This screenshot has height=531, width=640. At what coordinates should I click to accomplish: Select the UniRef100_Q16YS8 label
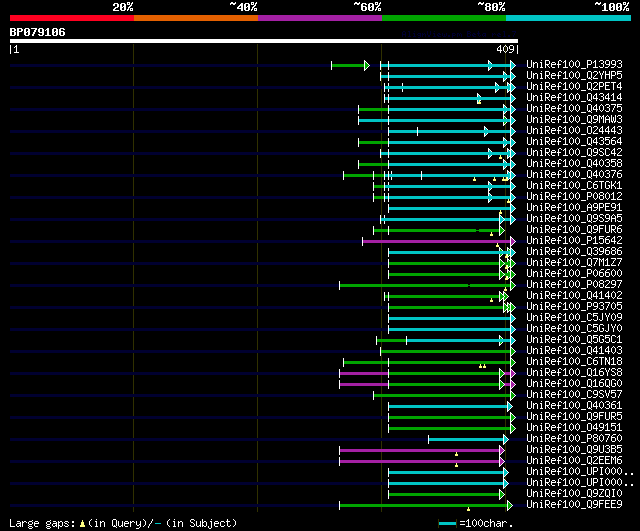574,373
